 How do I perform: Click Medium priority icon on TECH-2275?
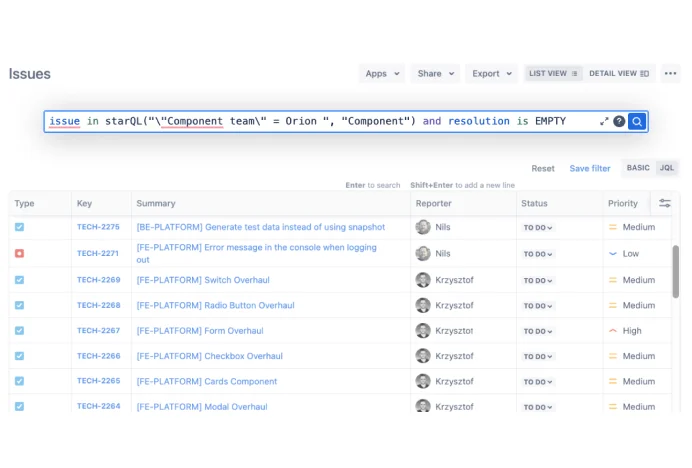tap(613, 227)
